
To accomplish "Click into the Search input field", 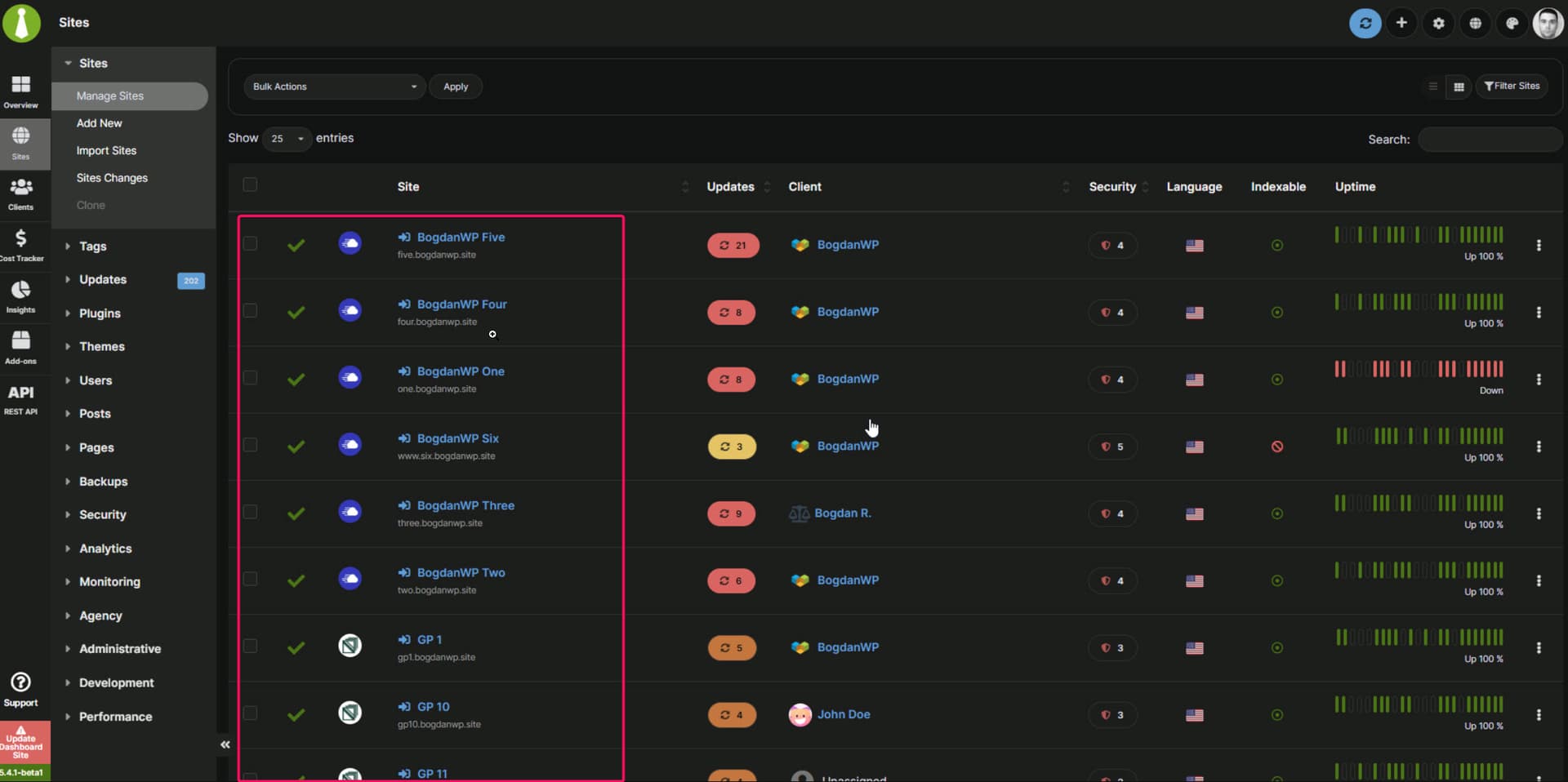I will pos(1489,140).
